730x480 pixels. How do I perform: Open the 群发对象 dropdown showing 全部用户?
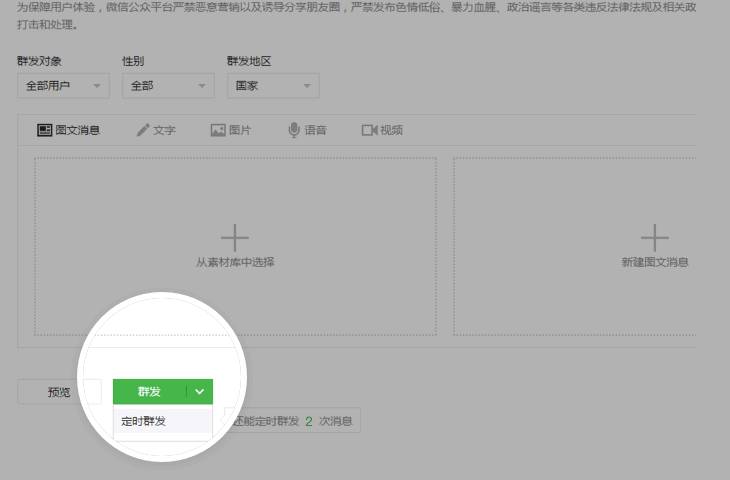tap(63, 86)
